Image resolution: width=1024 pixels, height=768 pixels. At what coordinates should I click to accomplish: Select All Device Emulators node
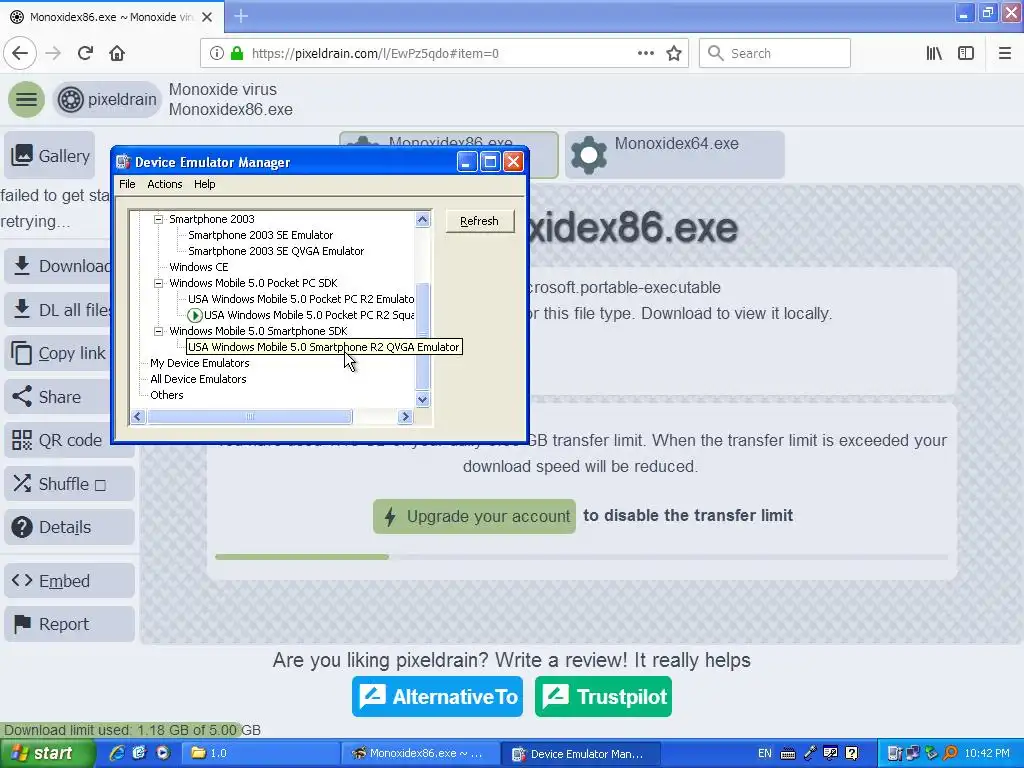pos(199,379)
